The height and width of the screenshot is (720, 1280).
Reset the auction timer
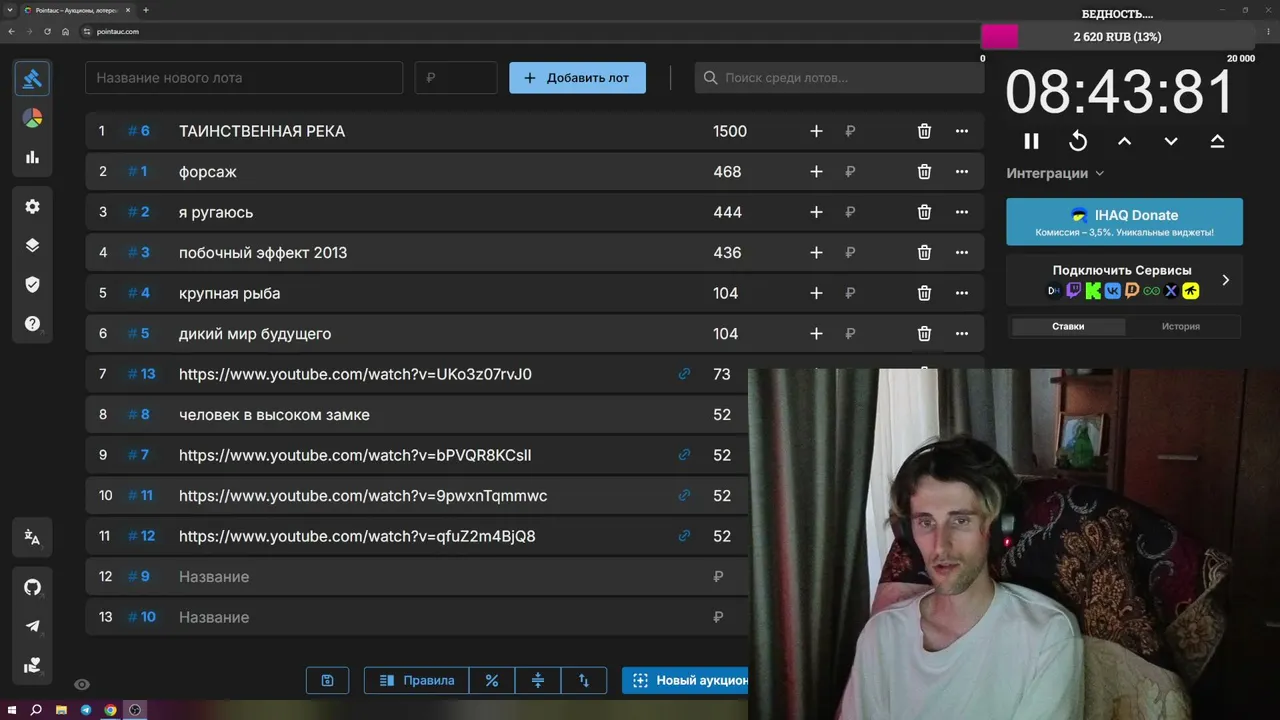click(x=1078, y=141)
